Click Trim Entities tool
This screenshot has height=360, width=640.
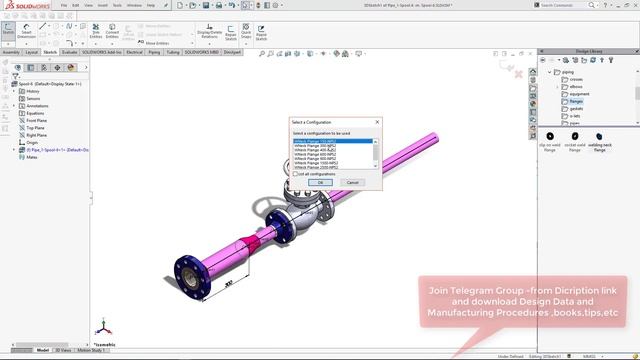96,31
